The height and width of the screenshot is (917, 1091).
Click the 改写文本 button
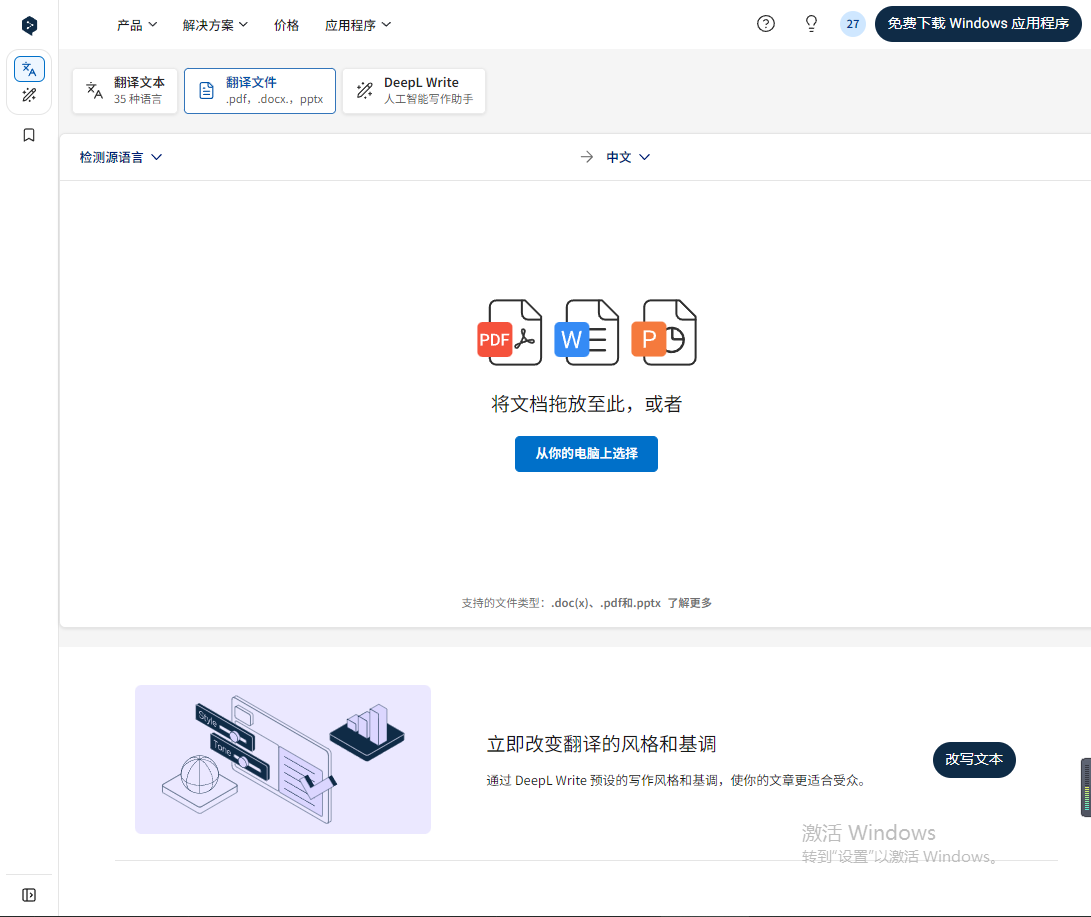point(973,760)
